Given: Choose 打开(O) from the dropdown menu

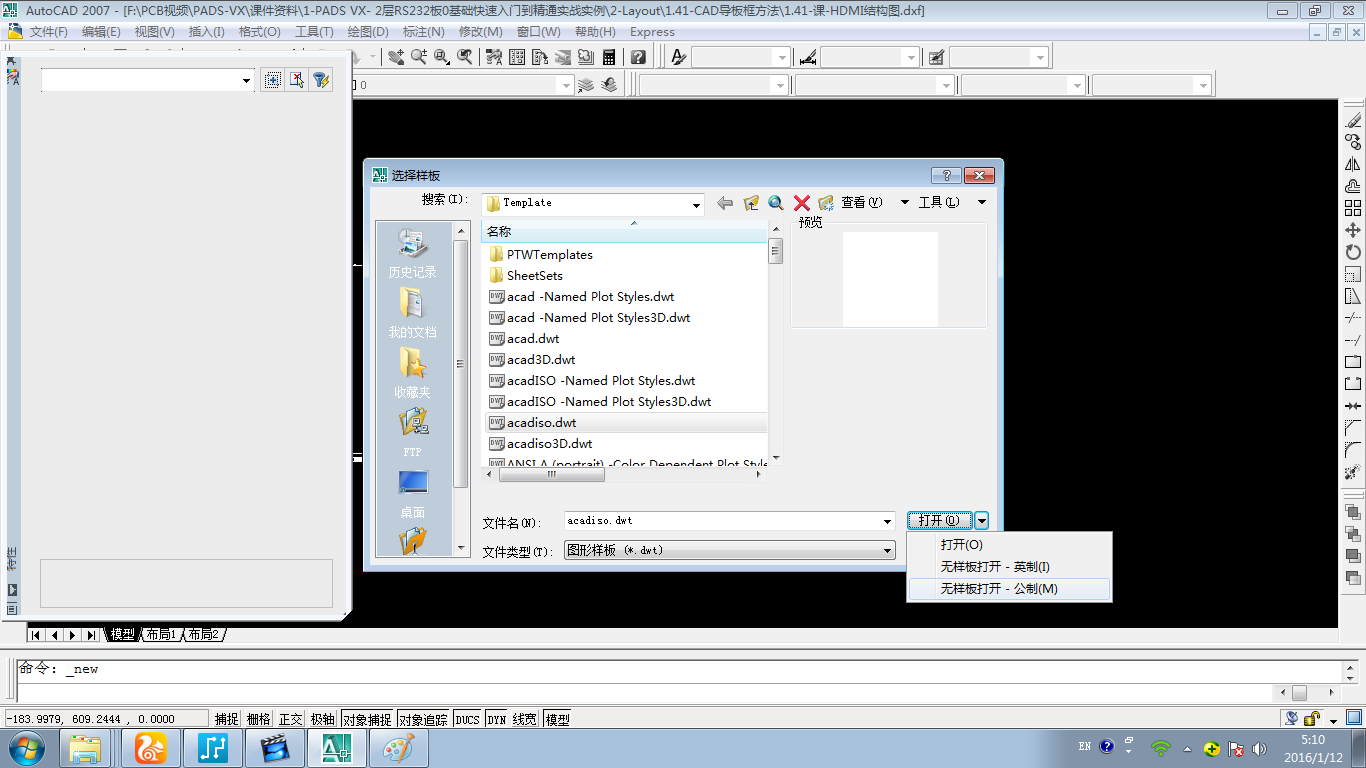Looking at the screenshot, I should [x=1010, y=545].
